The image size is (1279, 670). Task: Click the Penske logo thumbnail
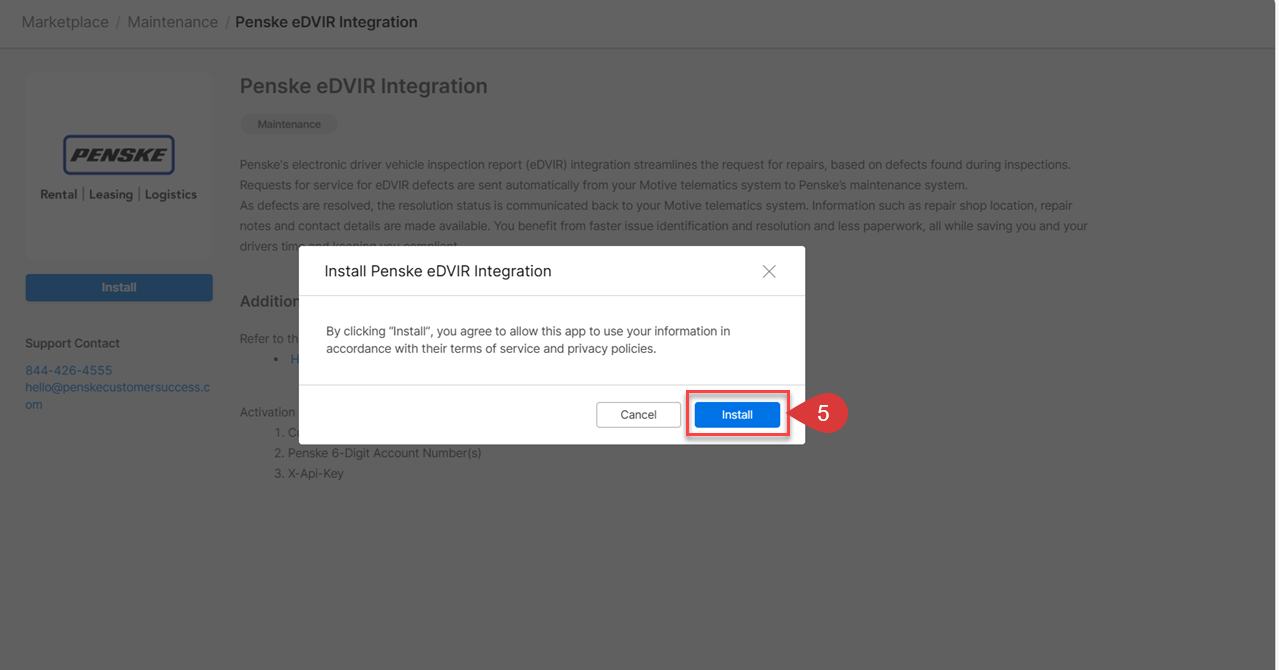[119, 168]
